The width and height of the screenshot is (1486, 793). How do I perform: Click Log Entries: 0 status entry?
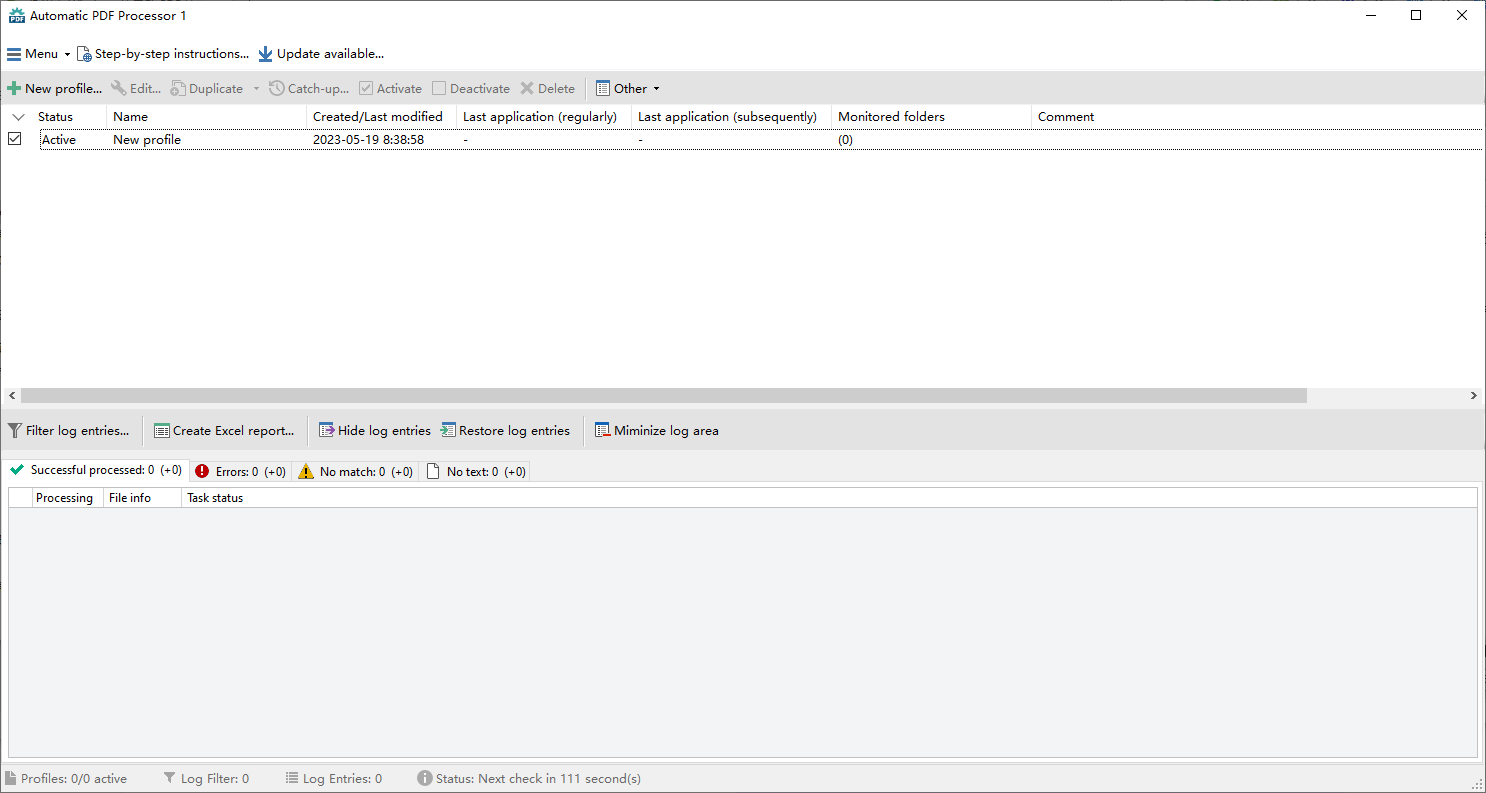coord(333,779)
